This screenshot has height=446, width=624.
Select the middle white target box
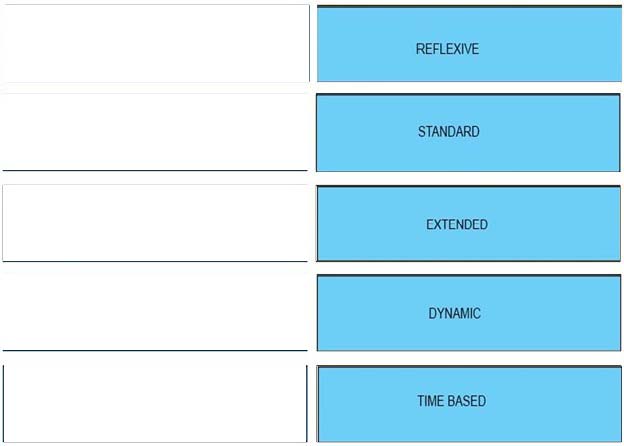click(x=155, y=223)
